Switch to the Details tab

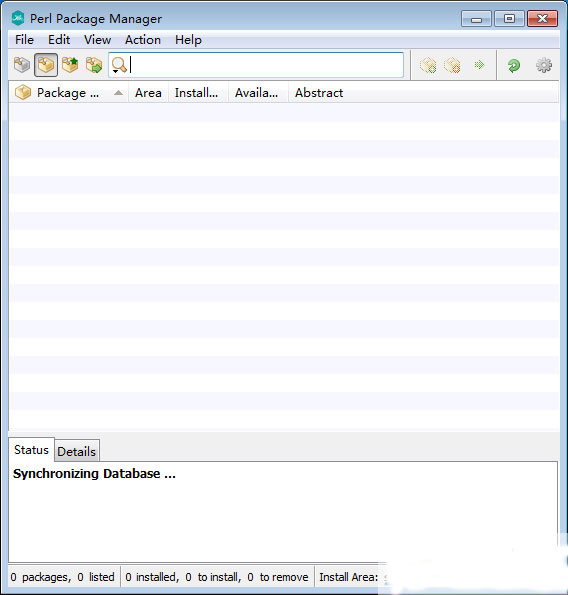[77, 451]
